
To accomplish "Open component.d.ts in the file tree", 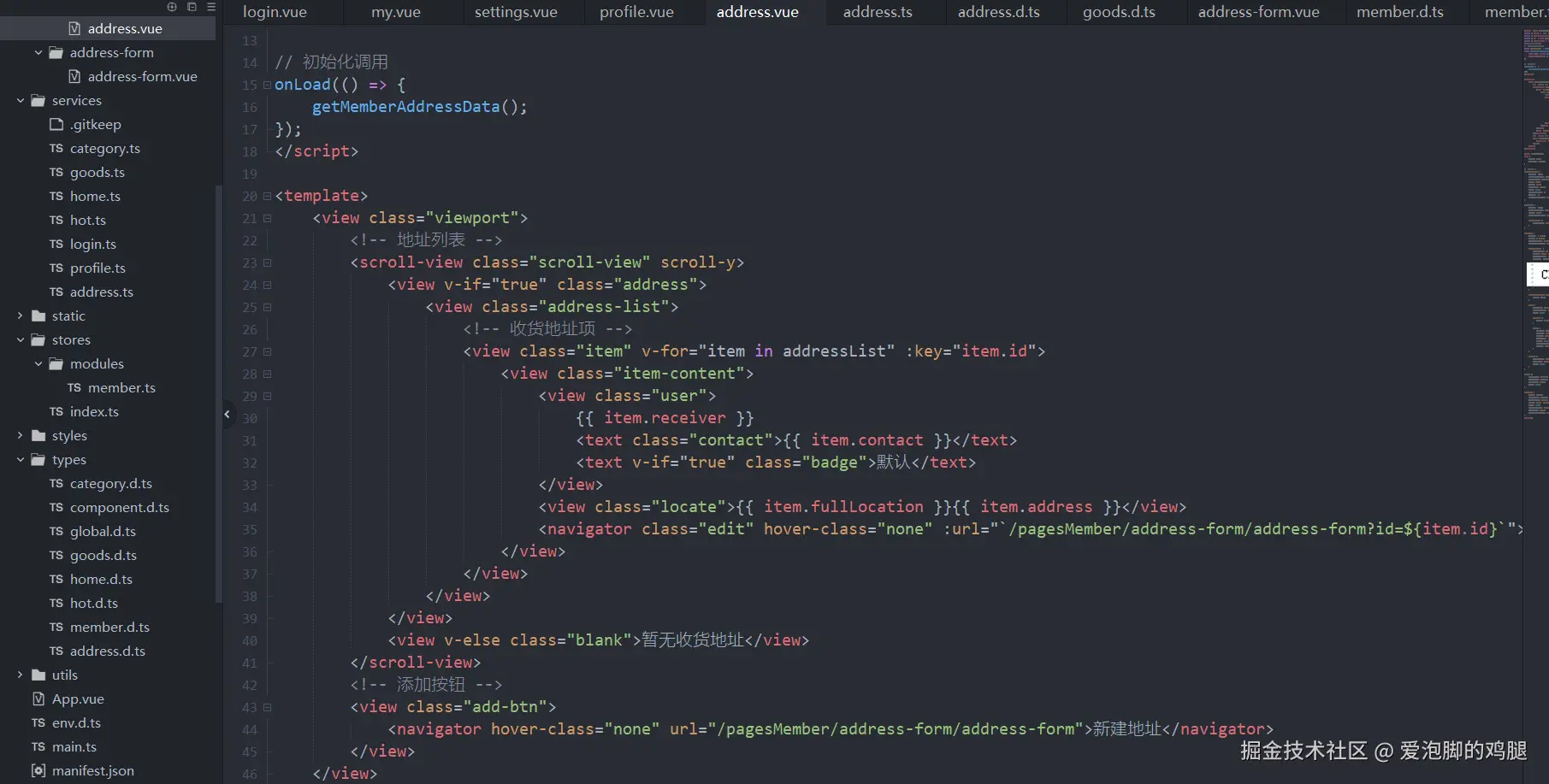I will (x=120, y=507).
